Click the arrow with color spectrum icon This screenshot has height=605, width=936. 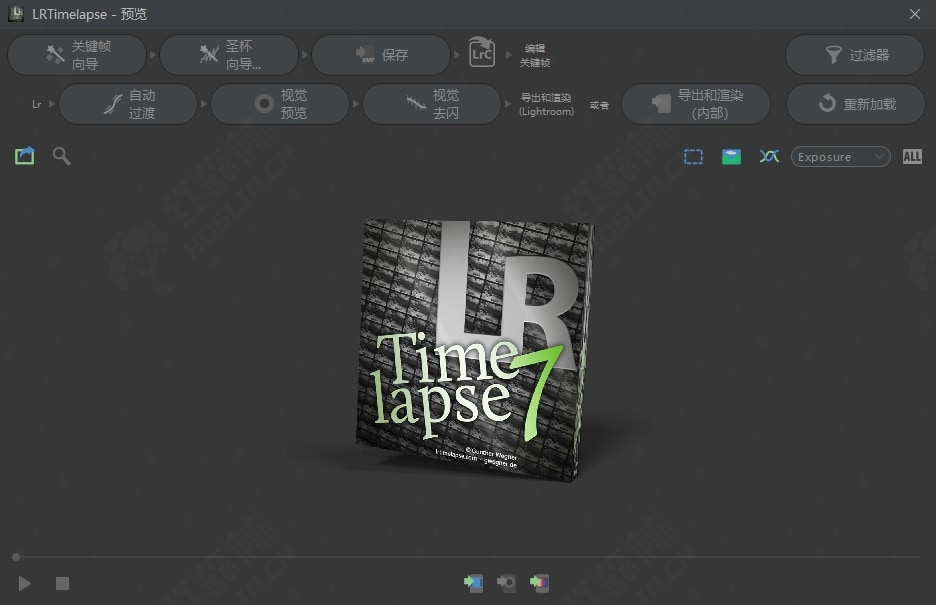tap(539, 582)
